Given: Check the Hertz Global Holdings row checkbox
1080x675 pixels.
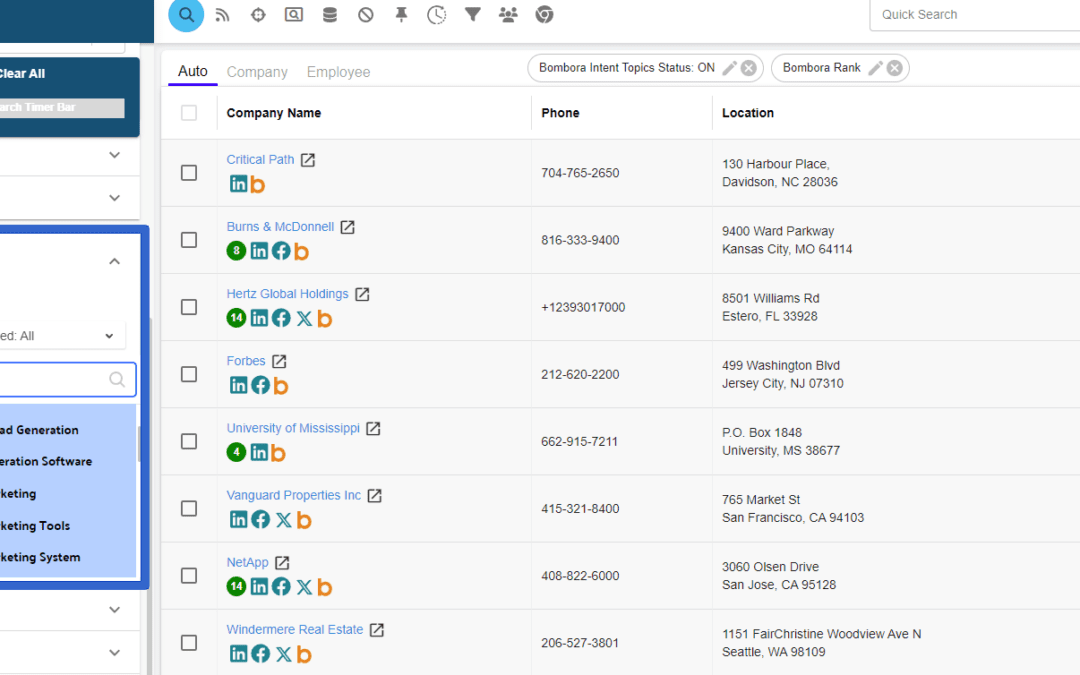Looking at the screenshot, I should [x=189, y=307].
